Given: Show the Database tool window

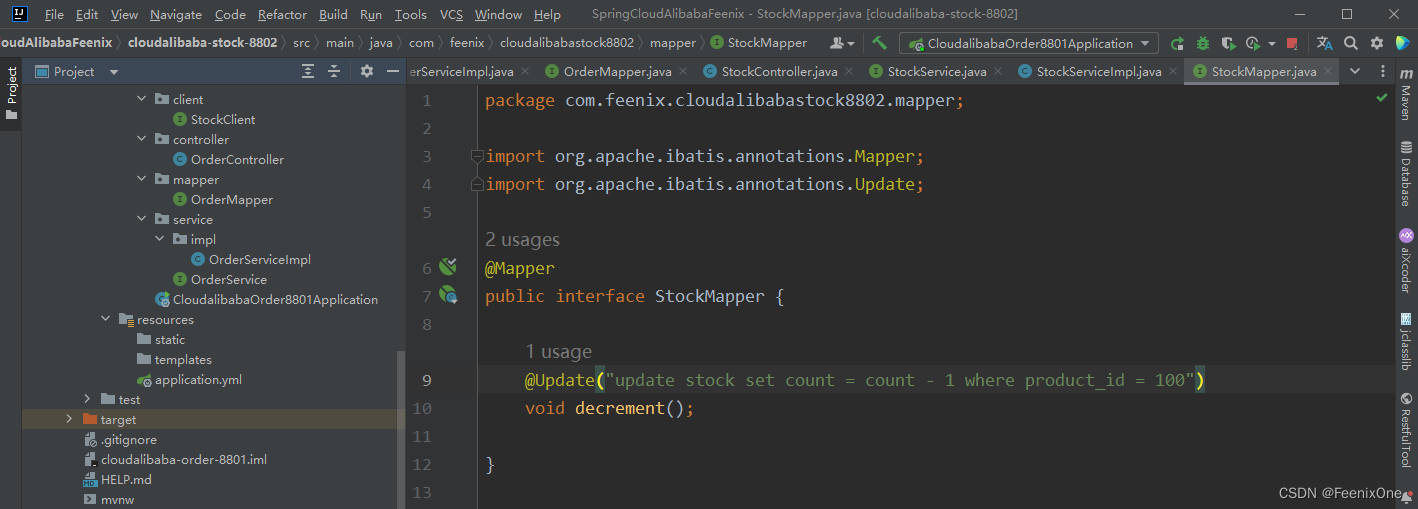Looking at the screenshot, I should [1405, 174].
